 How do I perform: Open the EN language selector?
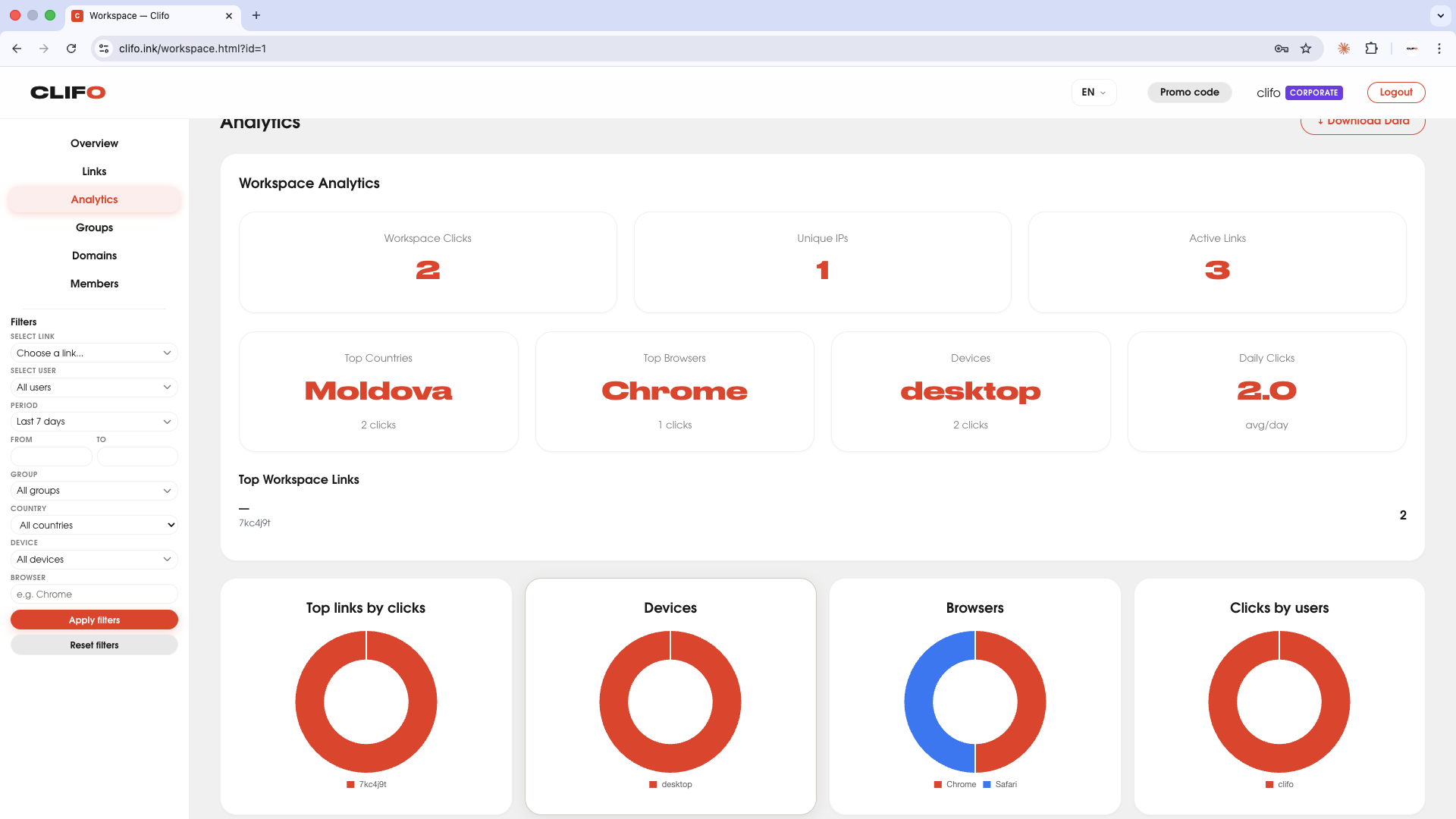tap(1093, 93)
